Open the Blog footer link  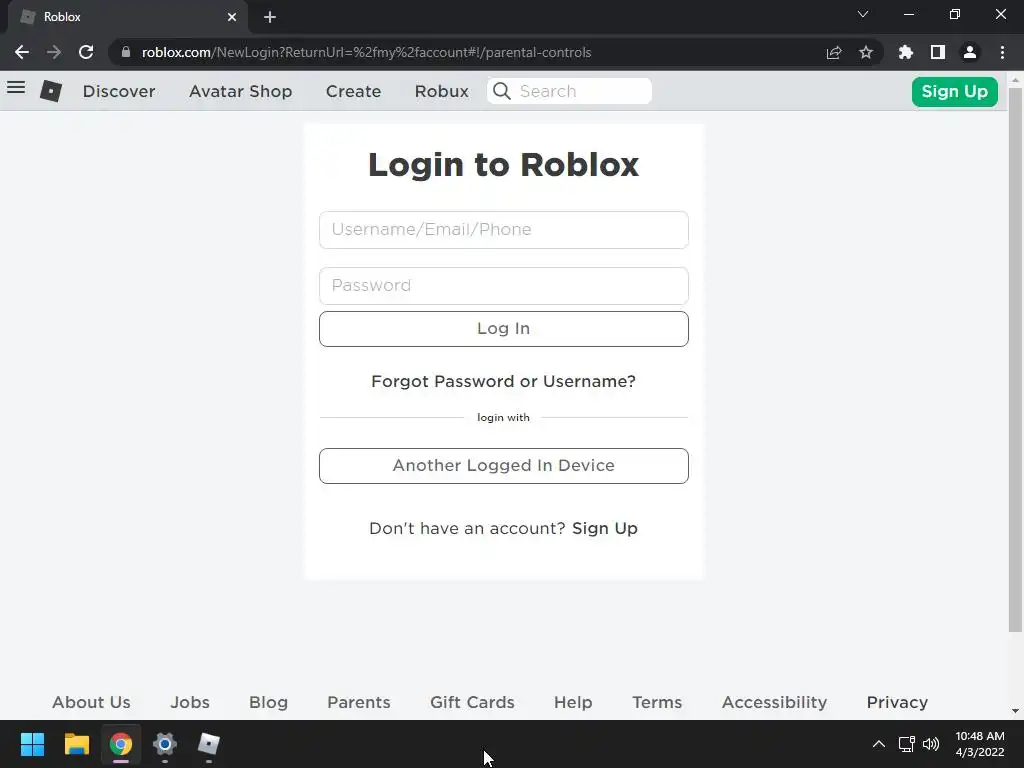tap(268, 702)
